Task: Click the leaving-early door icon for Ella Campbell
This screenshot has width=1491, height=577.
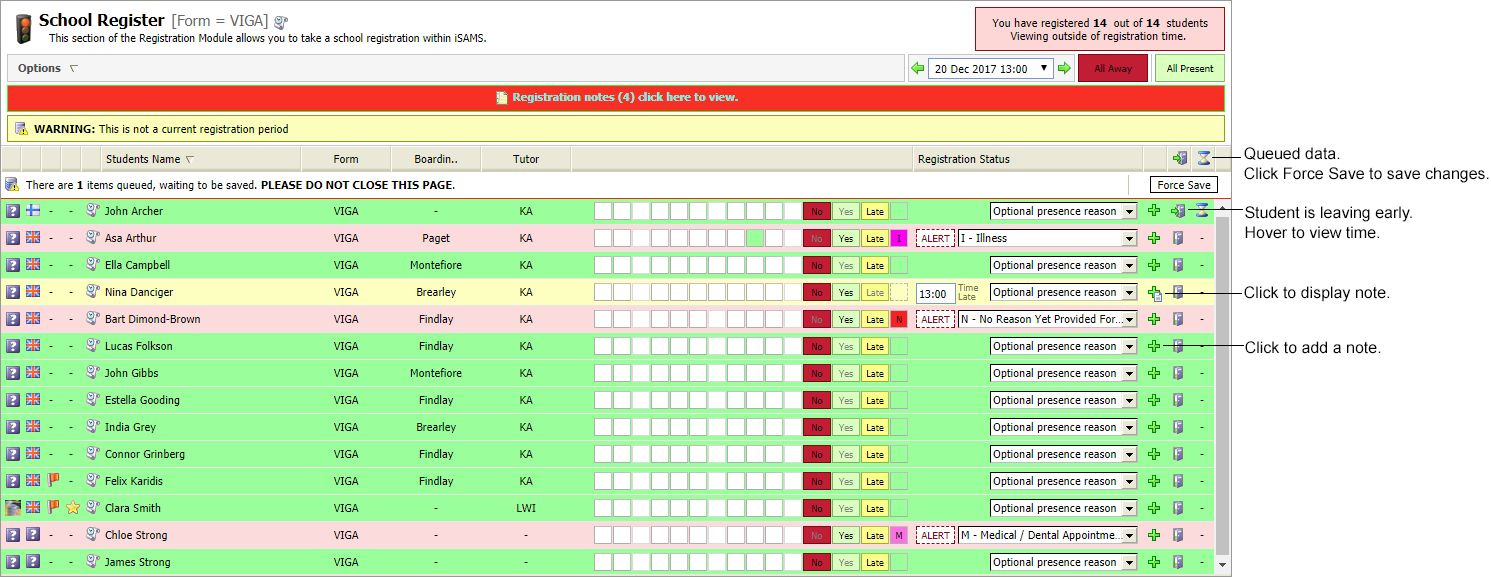Action: (x=1178, y=265)
